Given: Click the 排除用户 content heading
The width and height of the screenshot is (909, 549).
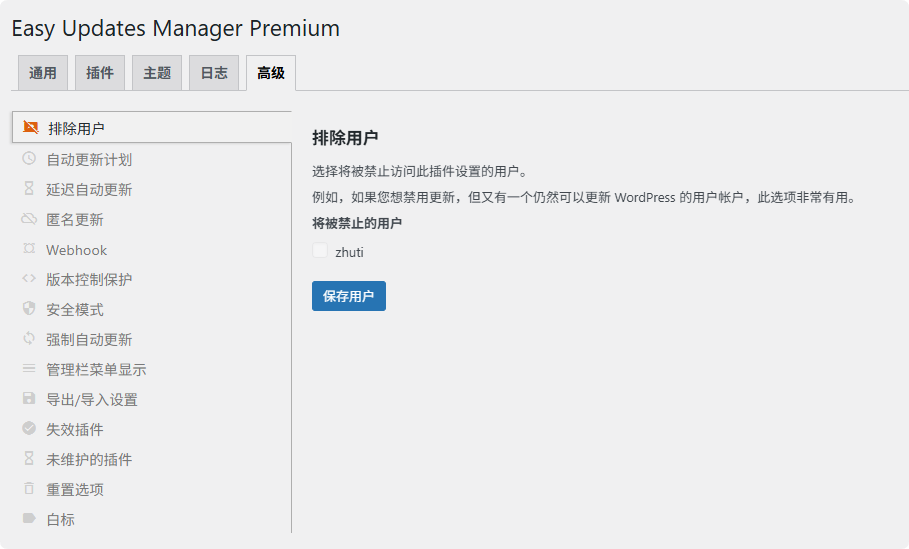Looking at the screenshot, I should pyautogui.click(x=345, y=138).
